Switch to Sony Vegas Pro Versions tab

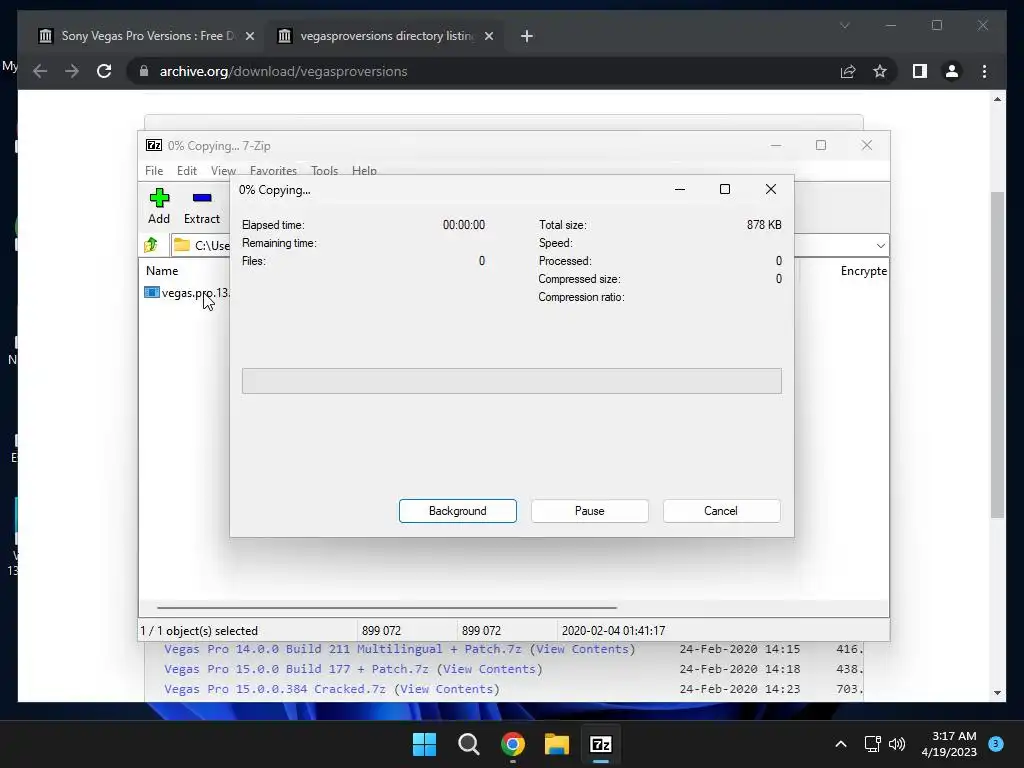pyautogui.click(x=146, y=36)
